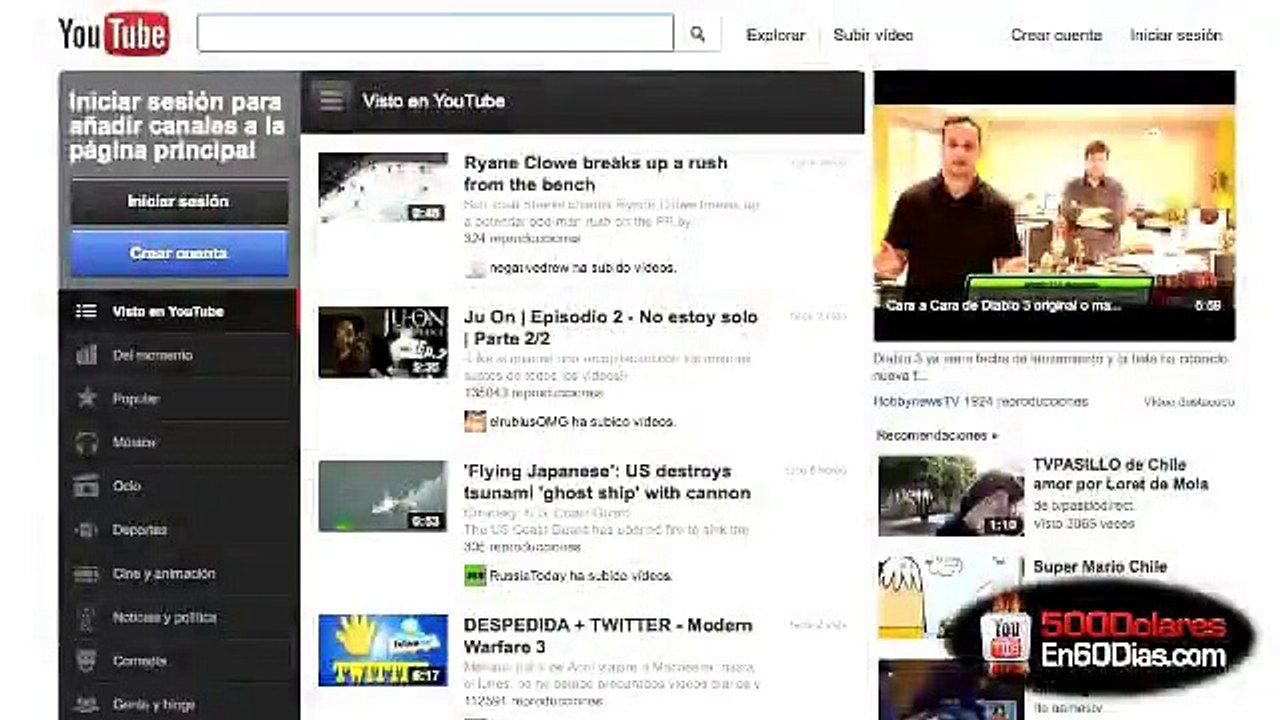Click the Visto en YouTube feed header title

click(433, 101)
